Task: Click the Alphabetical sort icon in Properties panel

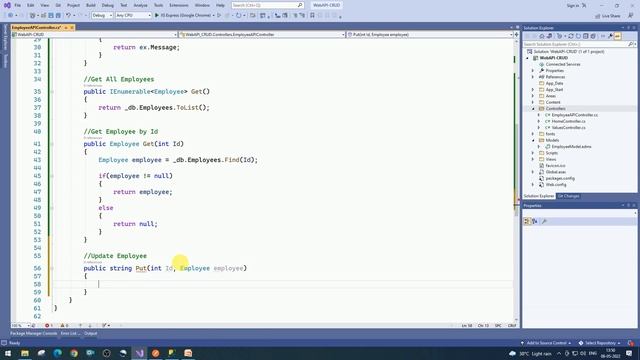Action: pos(534,221)
